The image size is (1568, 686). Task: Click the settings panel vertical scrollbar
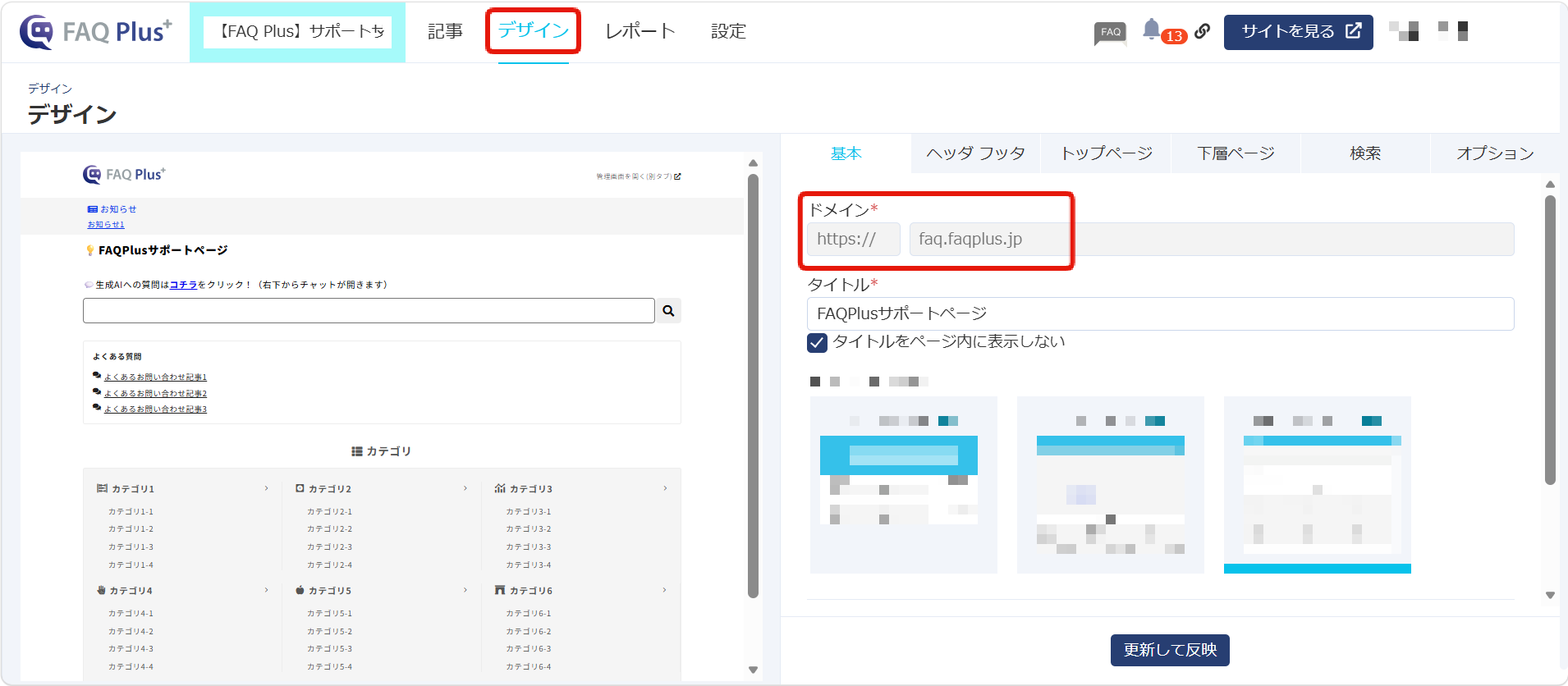click(x=1550, y=340)
